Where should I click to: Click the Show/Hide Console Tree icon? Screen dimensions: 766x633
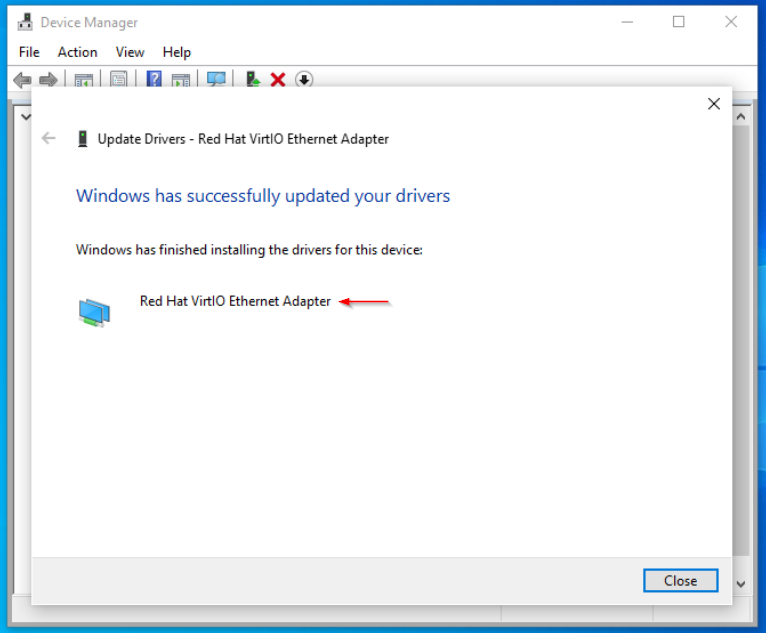(84, 79)
